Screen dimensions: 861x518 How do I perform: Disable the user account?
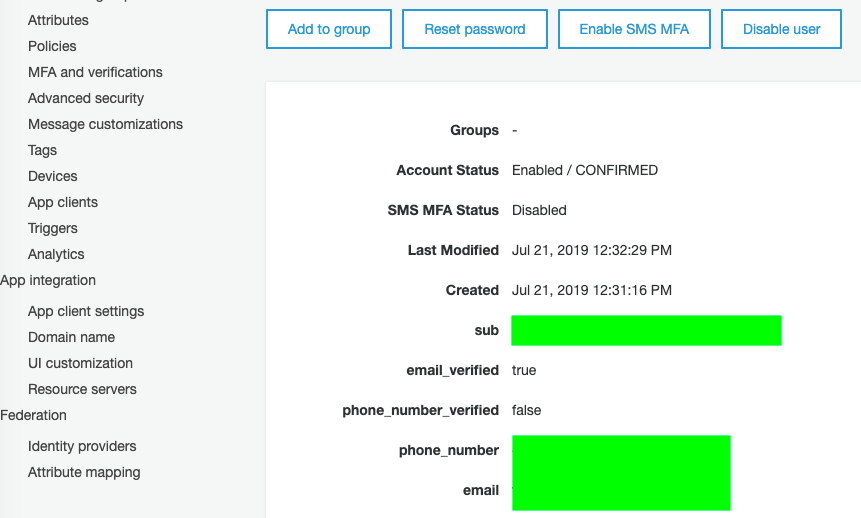pos(781,29)
